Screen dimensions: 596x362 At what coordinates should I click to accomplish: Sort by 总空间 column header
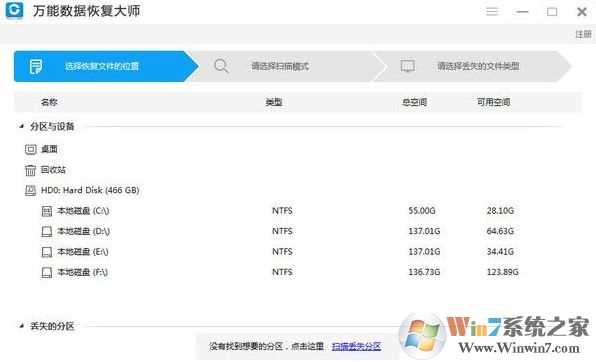414,102
